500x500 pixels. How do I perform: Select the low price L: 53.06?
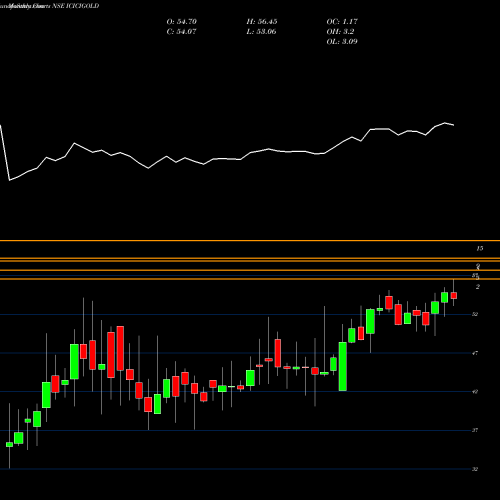click(261, 32)
